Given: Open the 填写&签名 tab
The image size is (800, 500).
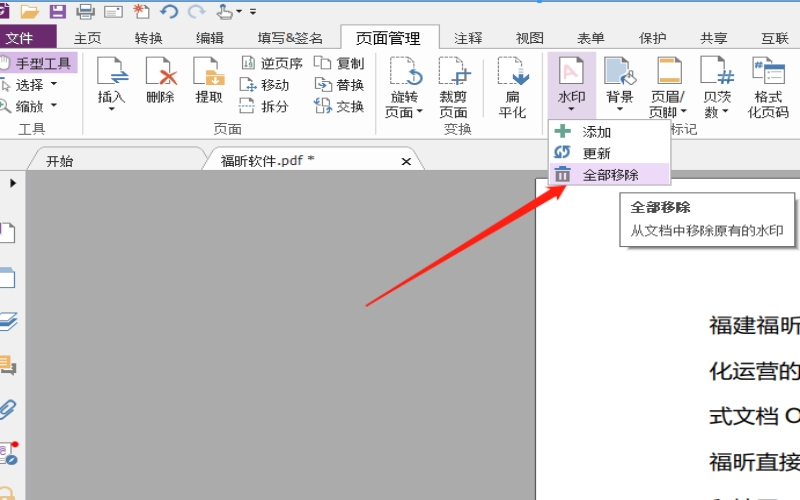Looking at the screenshot, I should (x=290, y=38).
